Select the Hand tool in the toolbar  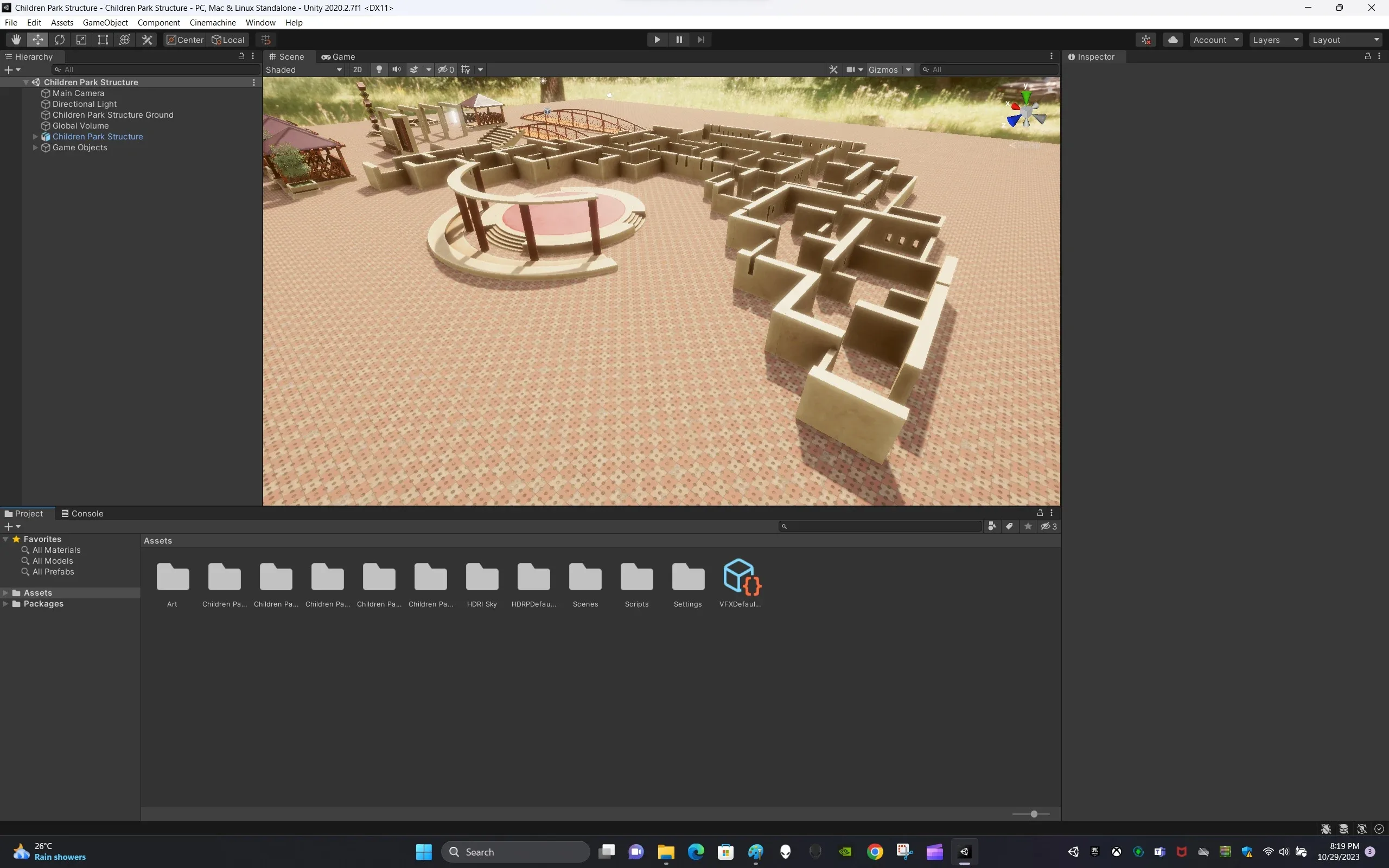click(16, 39)
